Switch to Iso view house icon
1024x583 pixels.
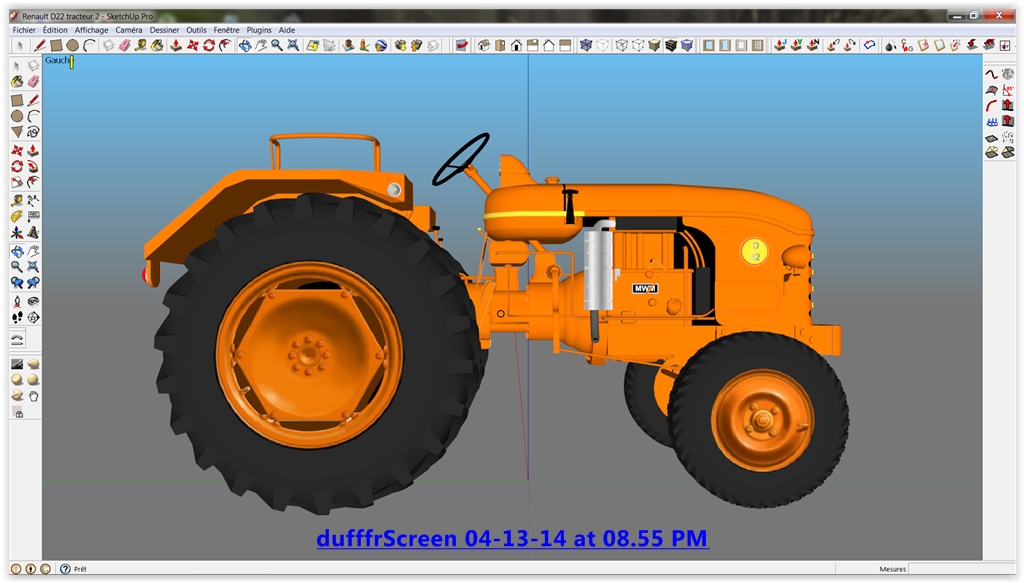tap(484, 45)
